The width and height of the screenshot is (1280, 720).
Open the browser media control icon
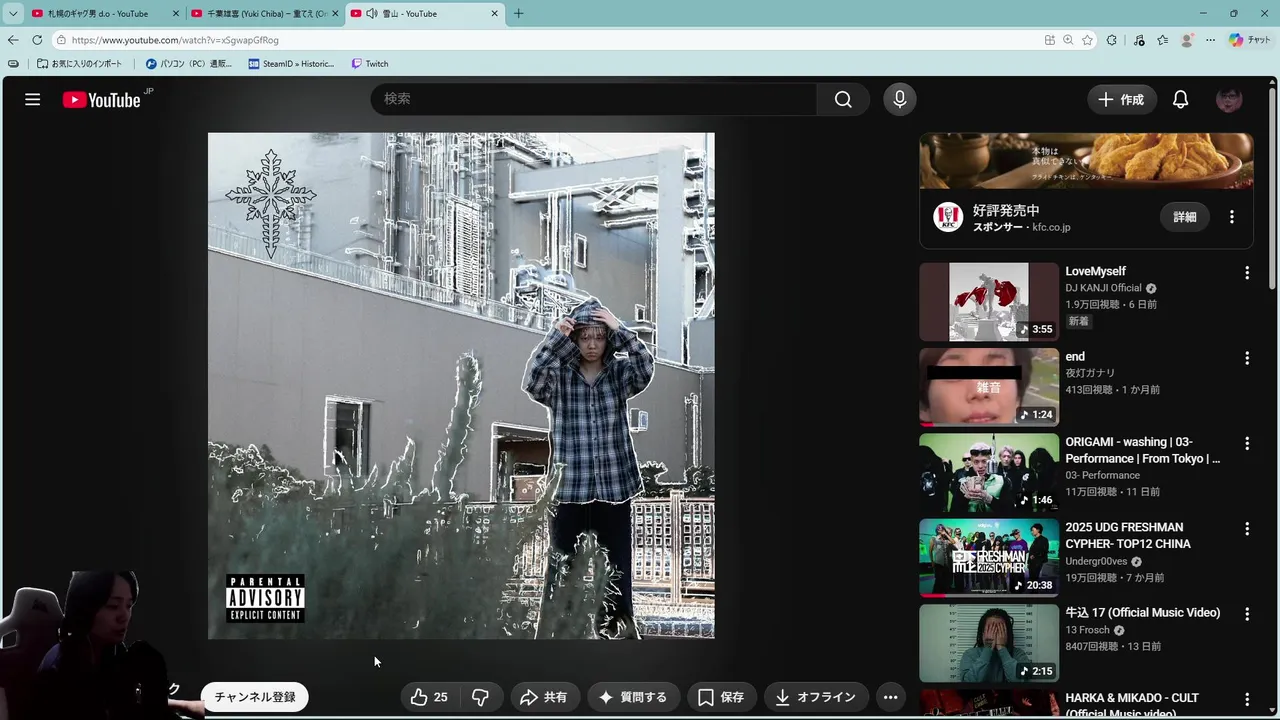click(x=1138, y=40)
